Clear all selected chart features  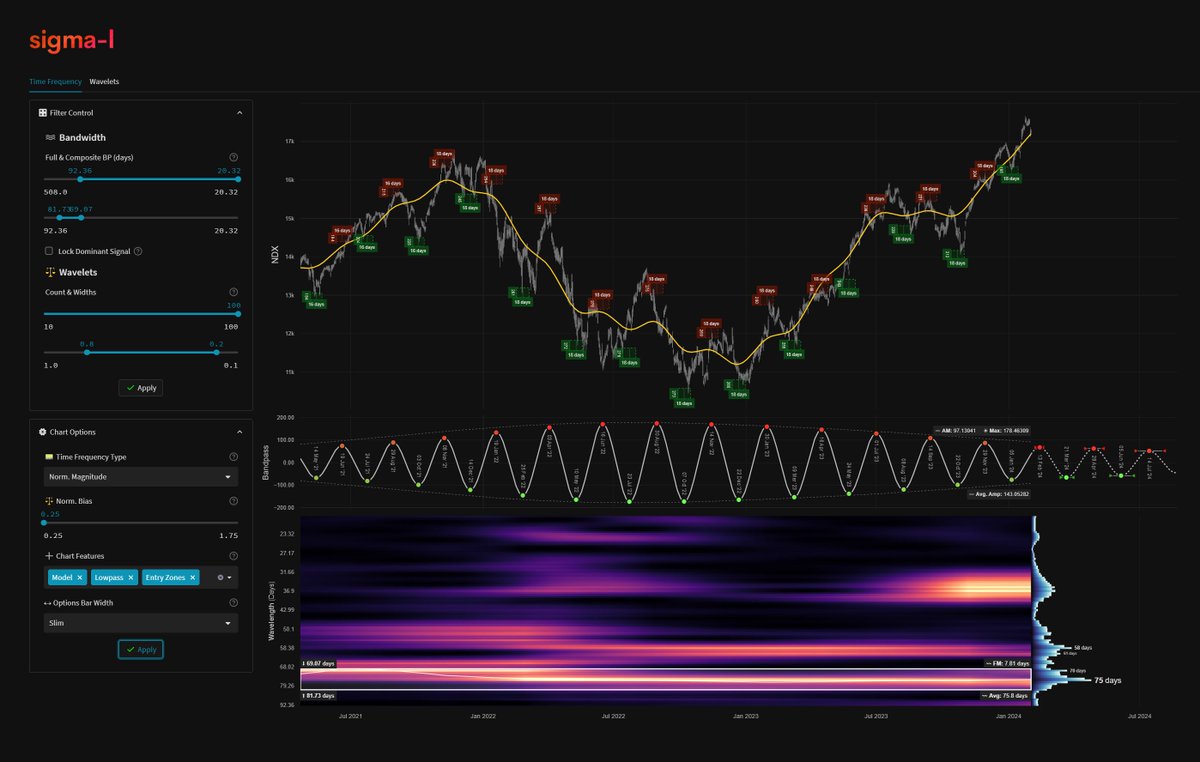(x=220, y=578)
